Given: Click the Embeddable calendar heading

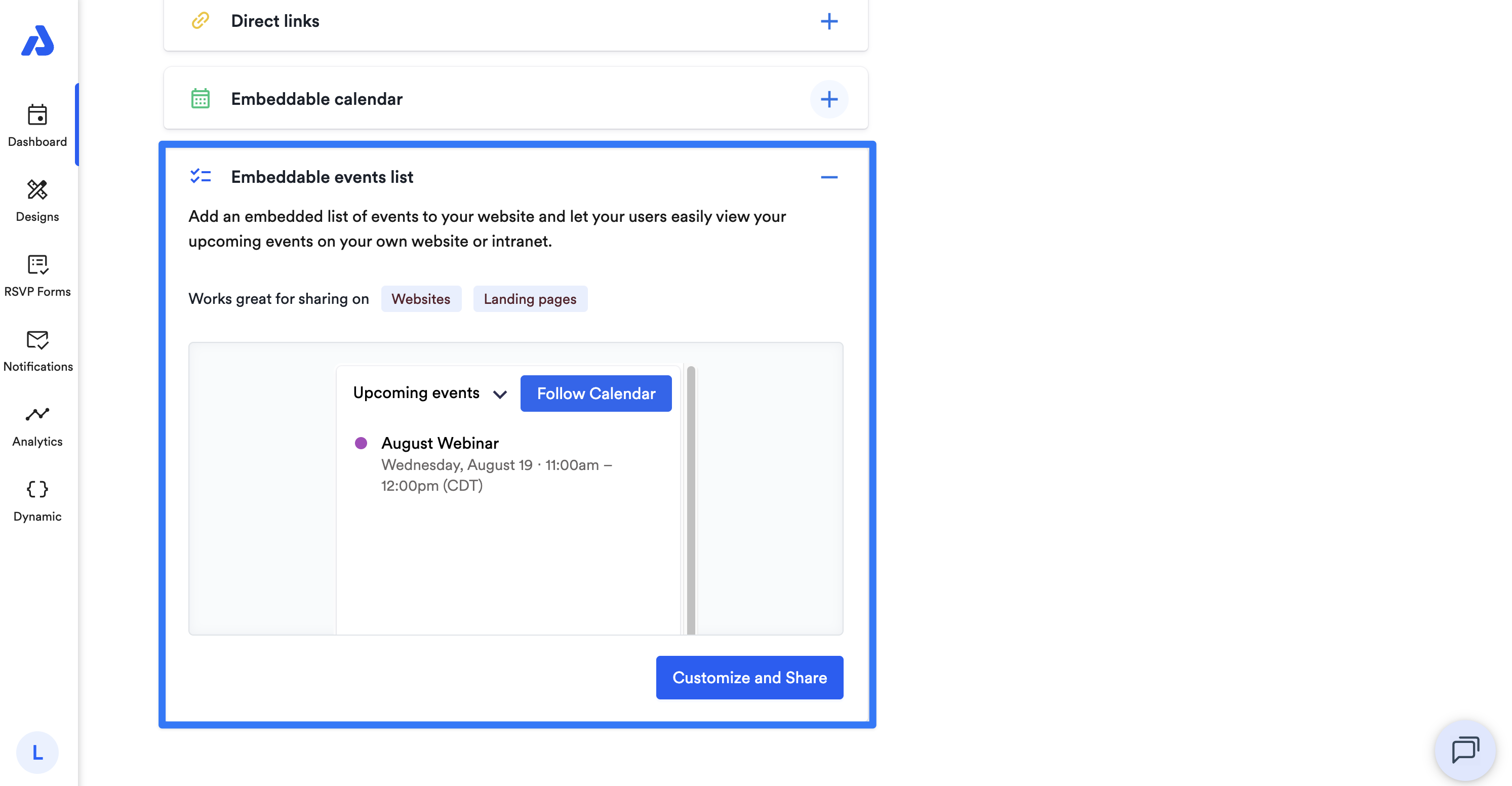Looking at the screenshot, I should [x=317, y=99].
